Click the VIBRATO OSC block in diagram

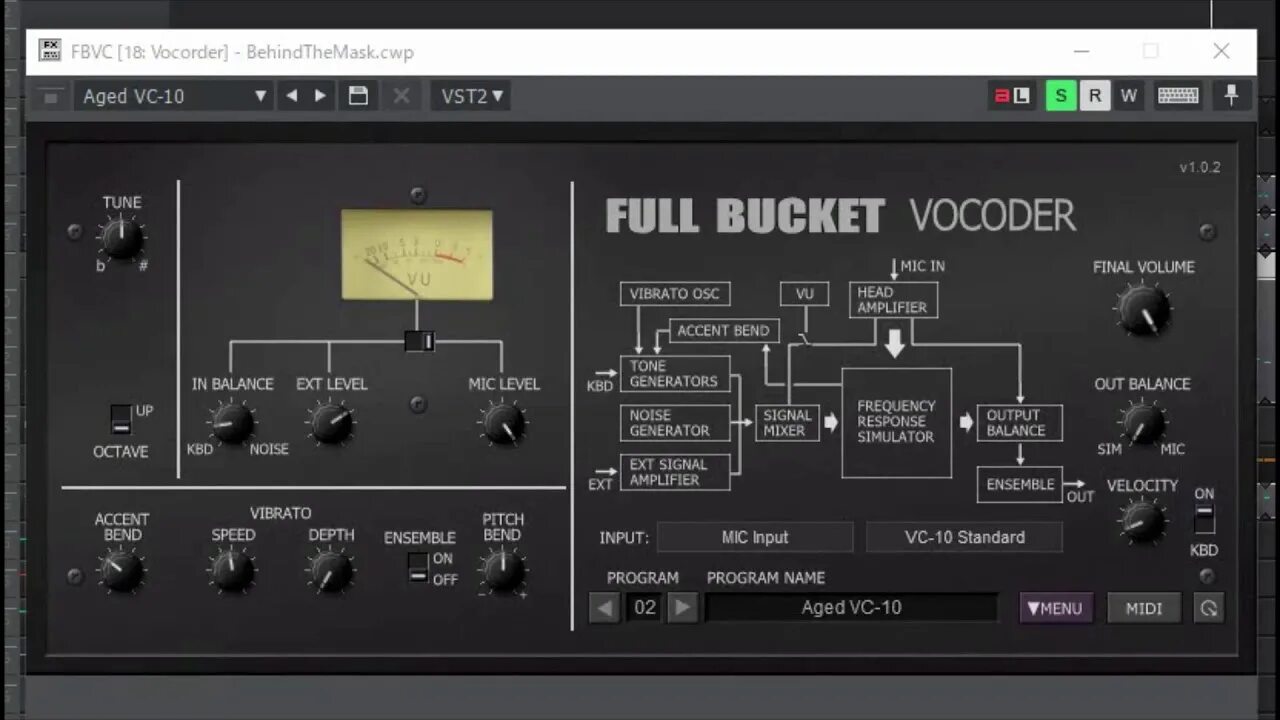click(x=675, y=293)
